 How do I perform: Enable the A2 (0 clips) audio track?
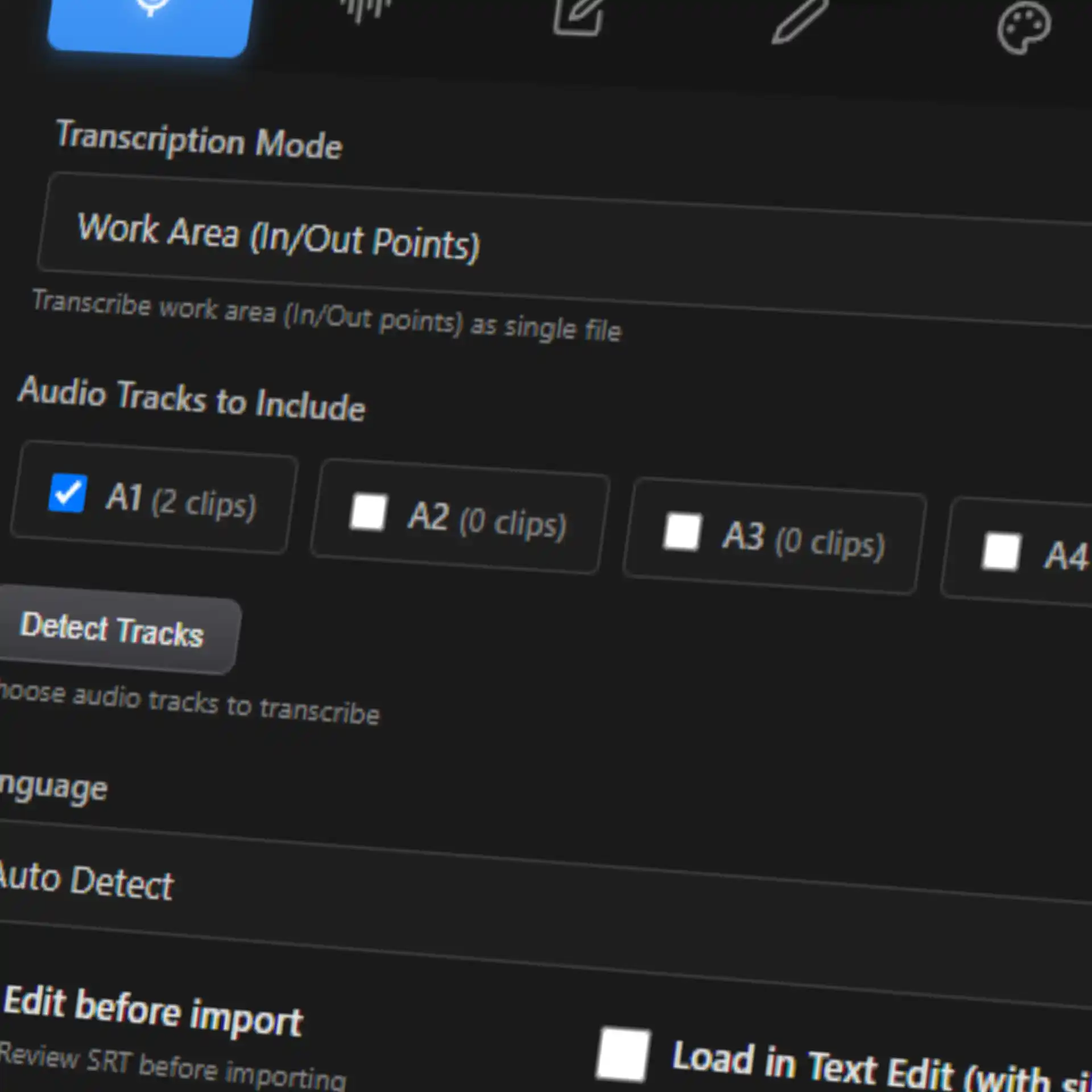tap(369, 512)
